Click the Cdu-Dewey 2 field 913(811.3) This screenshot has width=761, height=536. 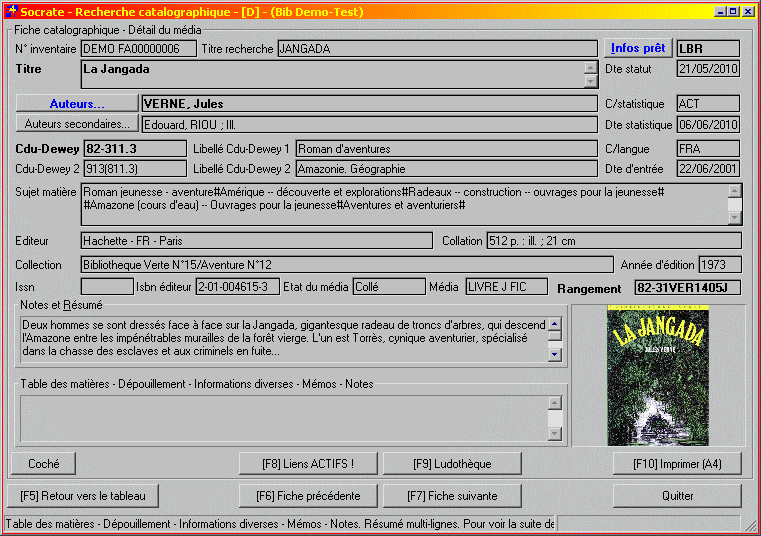tap(135, 169)
